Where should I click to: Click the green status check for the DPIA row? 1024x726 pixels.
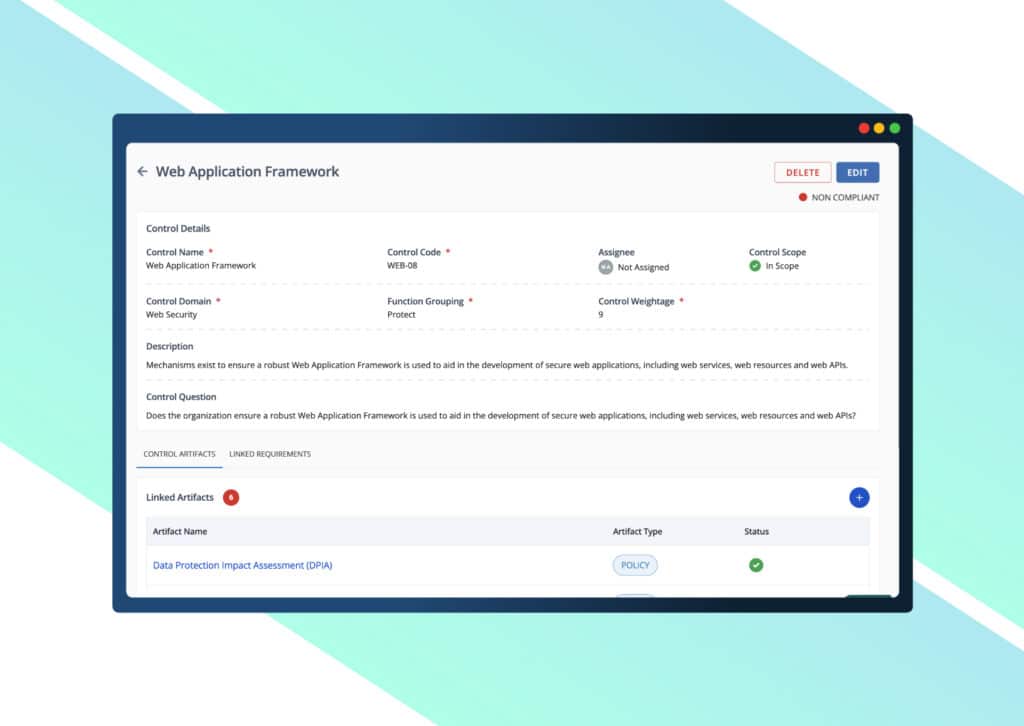(756, 565)
